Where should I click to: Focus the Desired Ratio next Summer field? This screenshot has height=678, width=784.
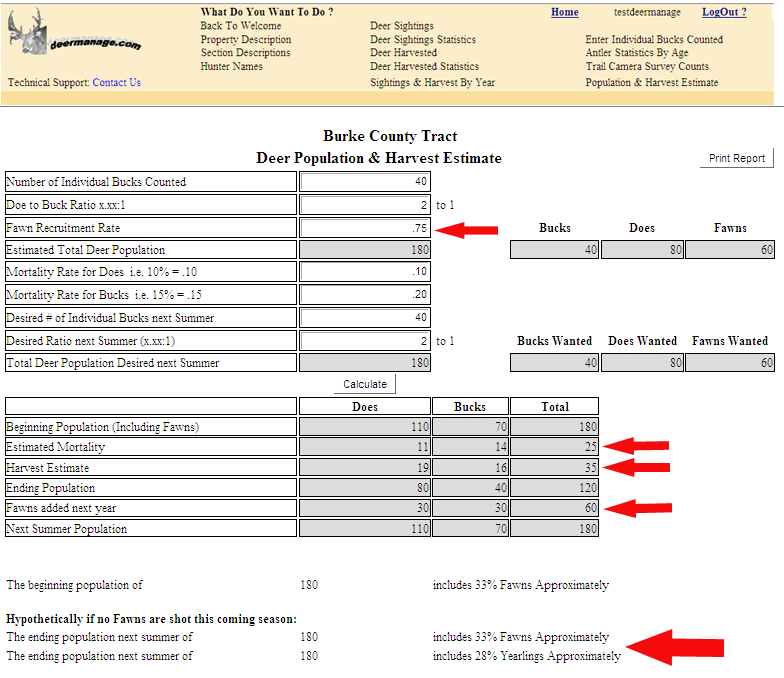coord(365,340)
